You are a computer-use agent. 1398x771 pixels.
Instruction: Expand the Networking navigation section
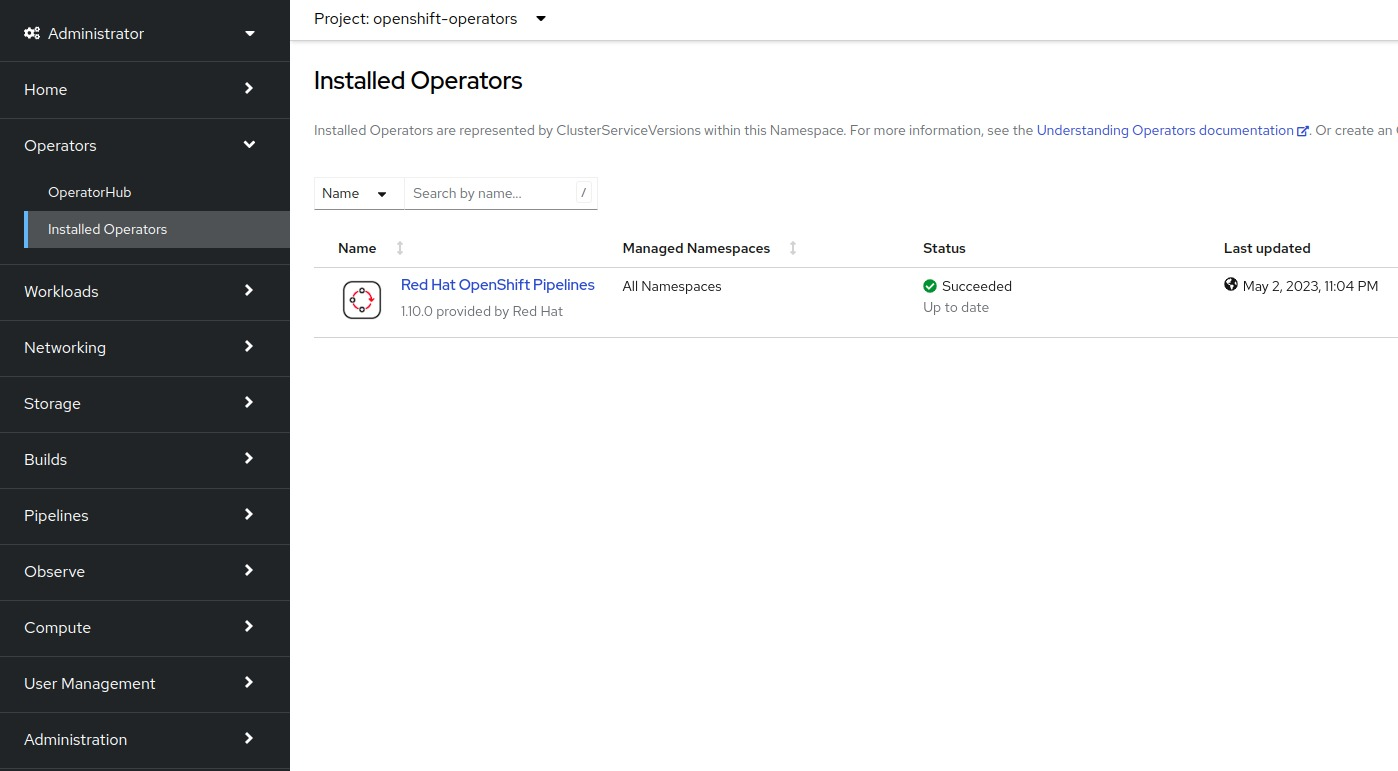pos(145,347)
